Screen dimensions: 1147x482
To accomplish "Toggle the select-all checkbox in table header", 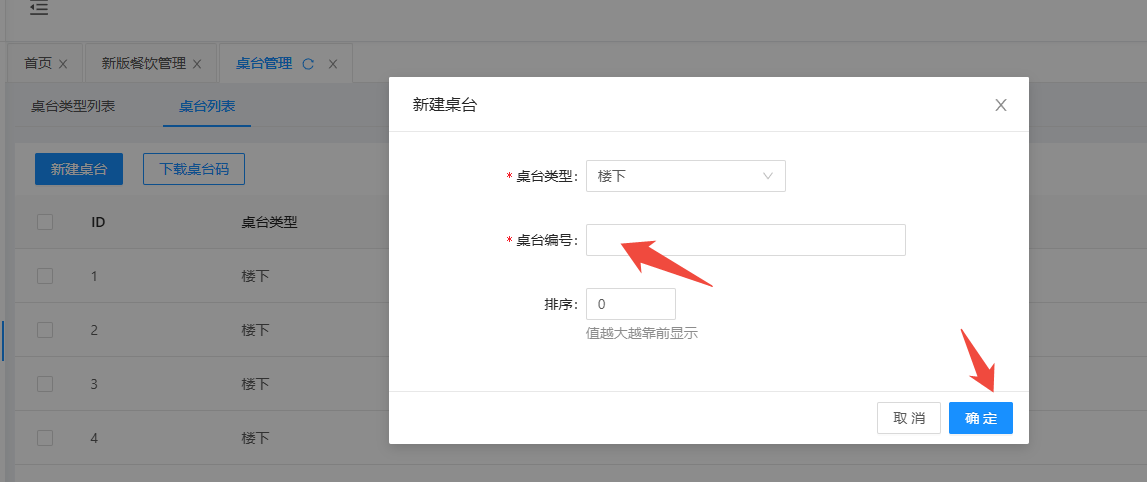I will click(45, 222).
